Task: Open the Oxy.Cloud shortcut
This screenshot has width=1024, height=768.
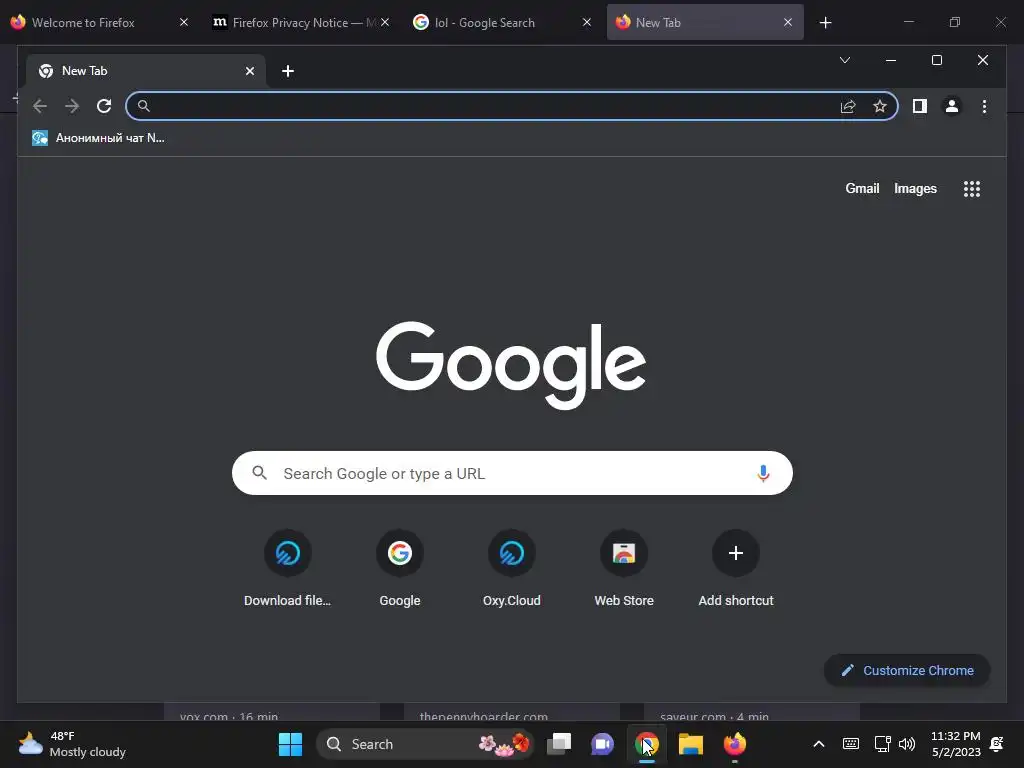Action: pos(511,568)
